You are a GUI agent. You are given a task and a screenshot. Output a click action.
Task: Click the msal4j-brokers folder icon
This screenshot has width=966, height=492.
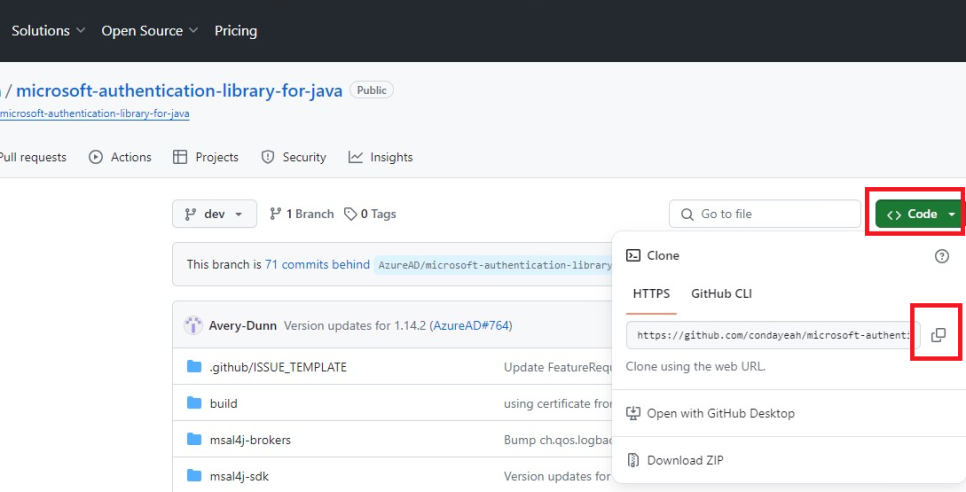click(x=194, y=440)
